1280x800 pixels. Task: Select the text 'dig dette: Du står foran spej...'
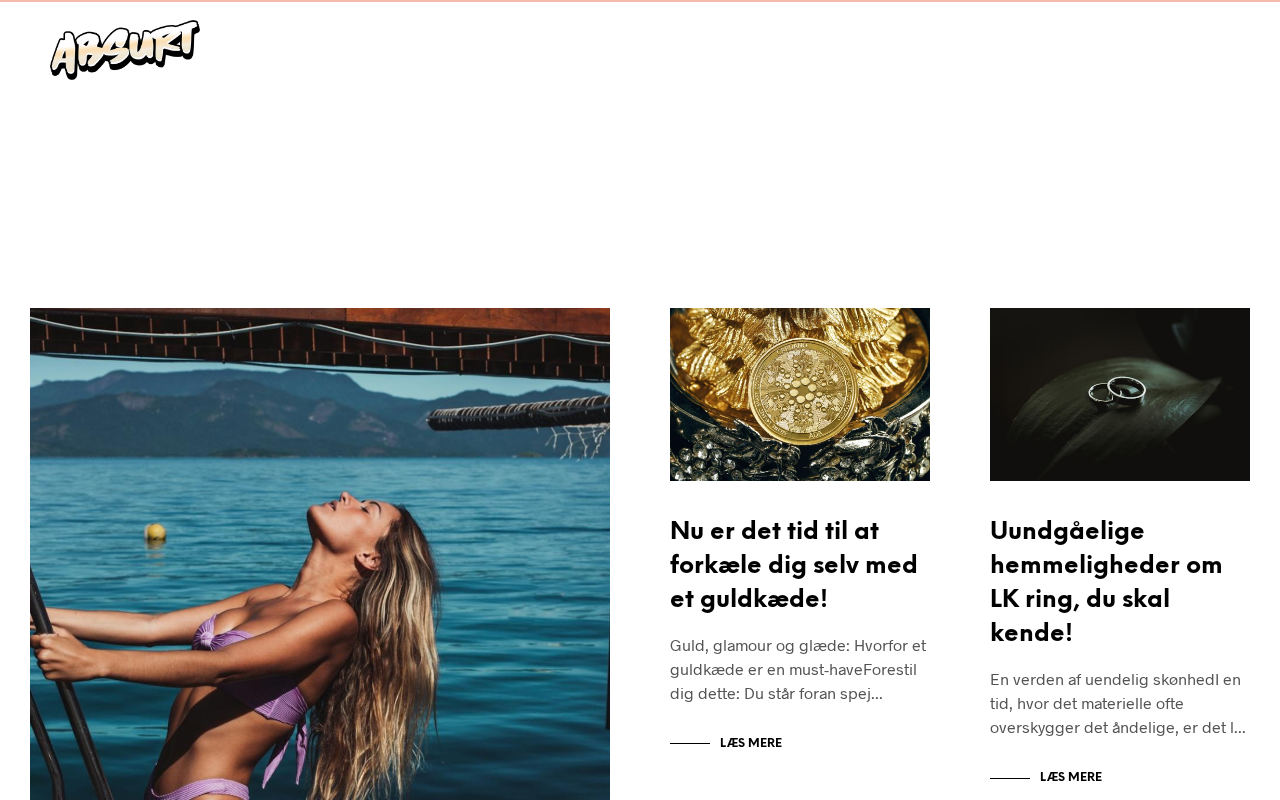[776, 694]
